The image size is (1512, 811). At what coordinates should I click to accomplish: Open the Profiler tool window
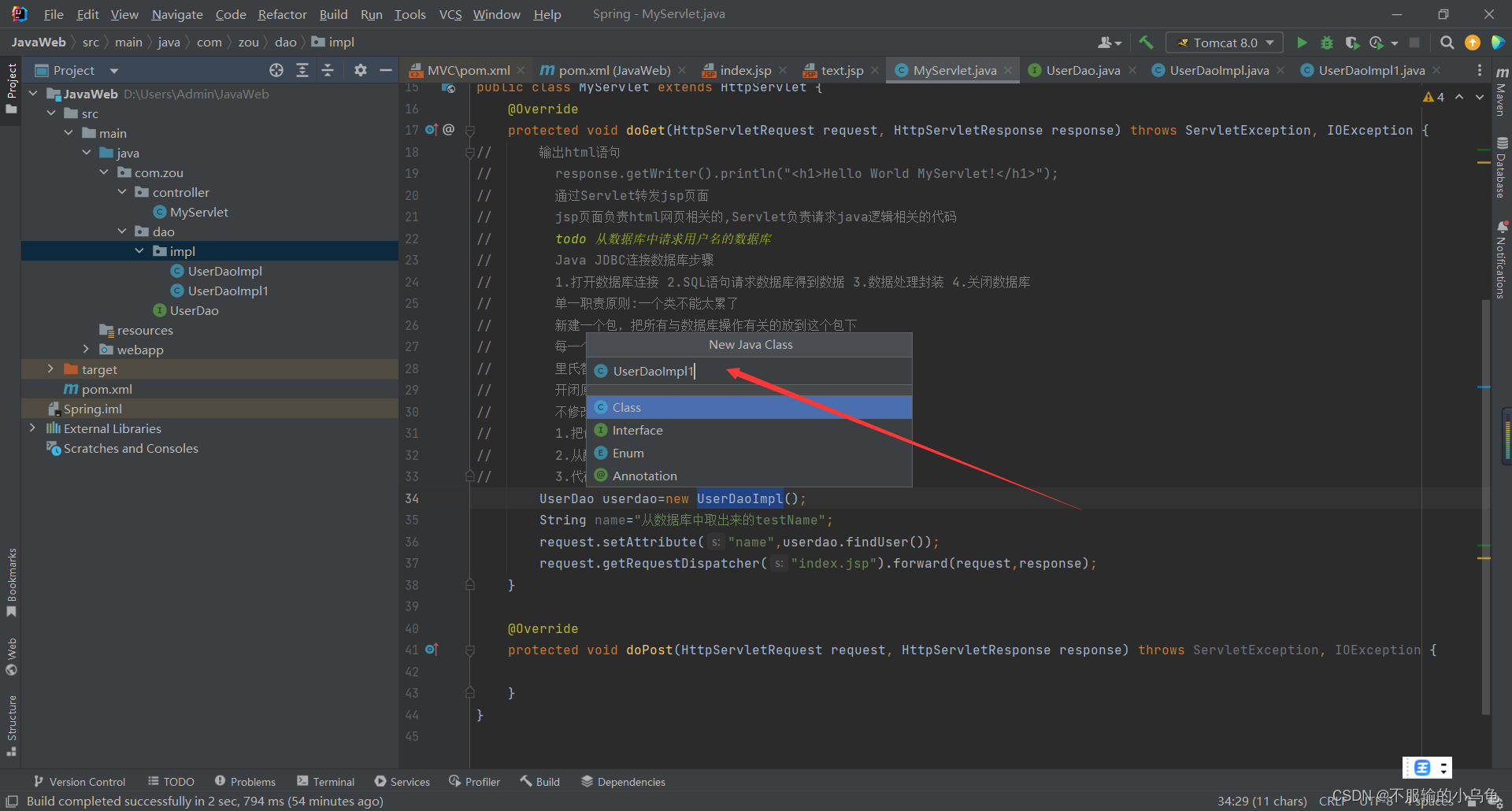click(x=474, y=781)
